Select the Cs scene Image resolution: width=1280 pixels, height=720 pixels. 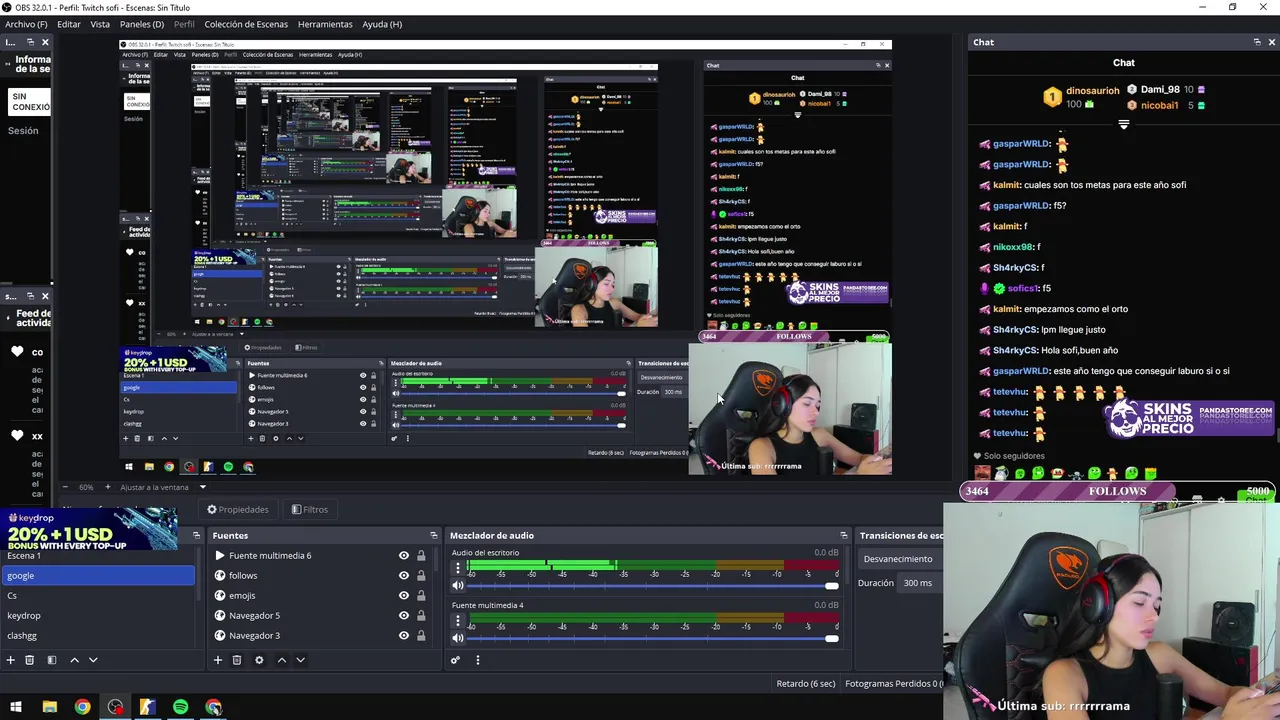[x=97, y=596]
